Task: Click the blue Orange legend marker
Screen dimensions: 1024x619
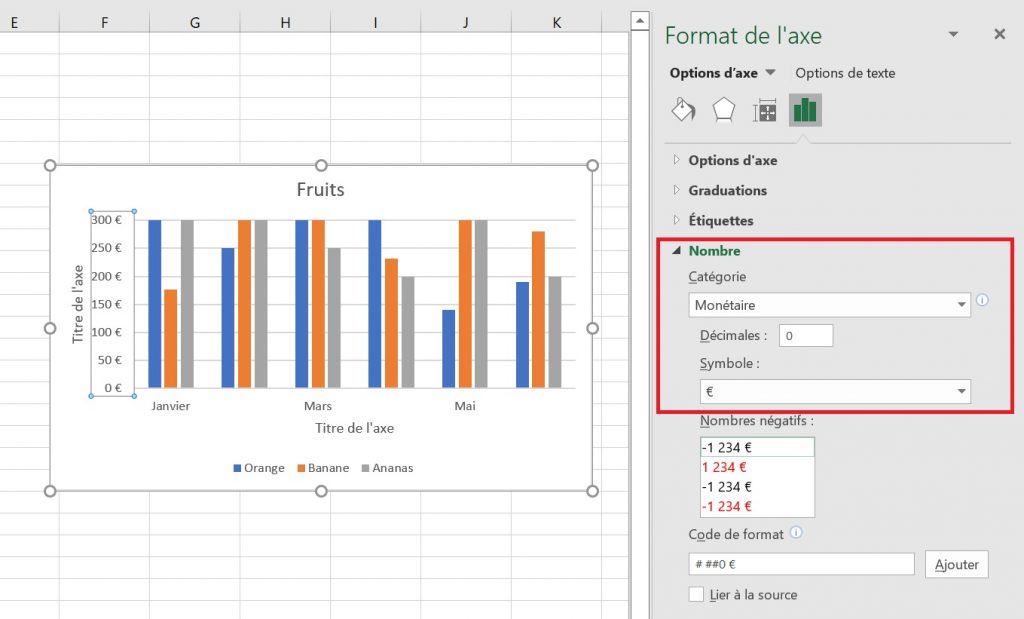Action: (x=237, y=467)
